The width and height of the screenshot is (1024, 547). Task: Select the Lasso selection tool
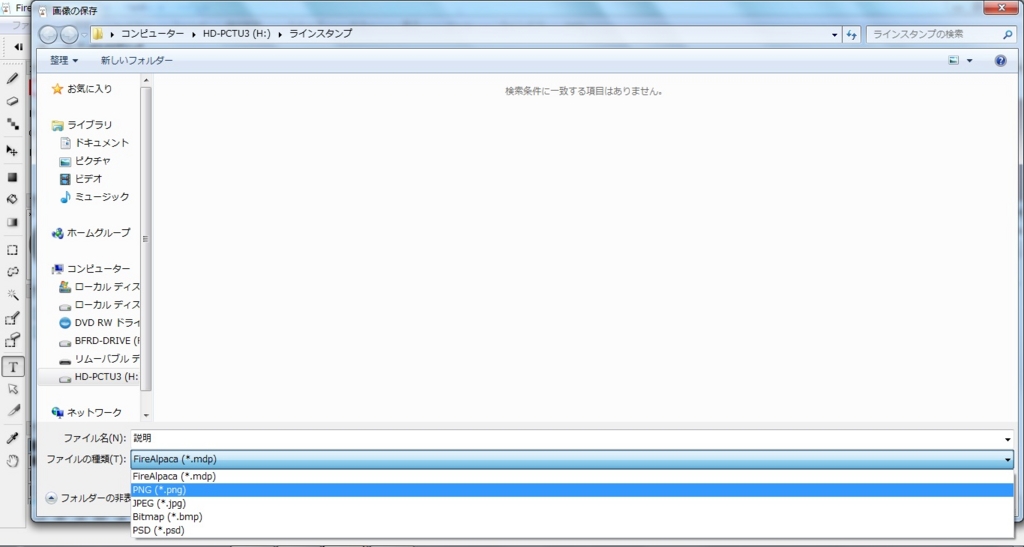[x=12, y=272]
